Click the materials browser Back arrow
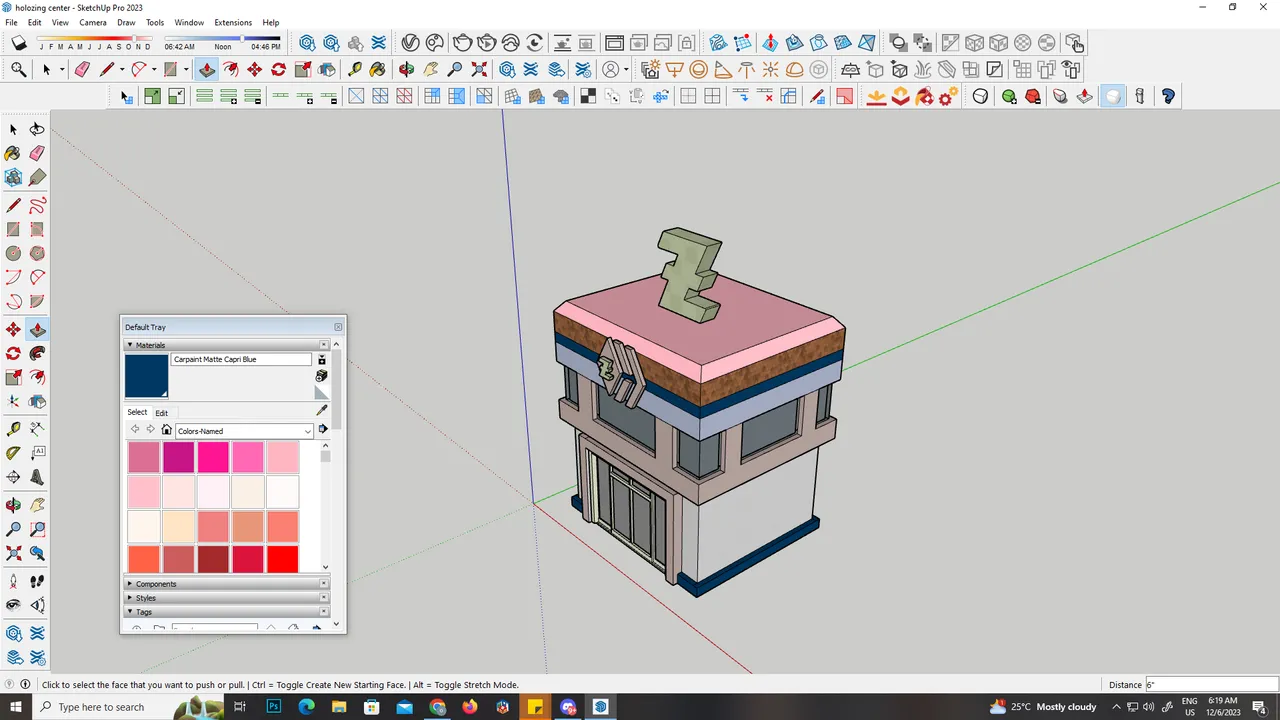1280x720 pixels. (135, 430)
